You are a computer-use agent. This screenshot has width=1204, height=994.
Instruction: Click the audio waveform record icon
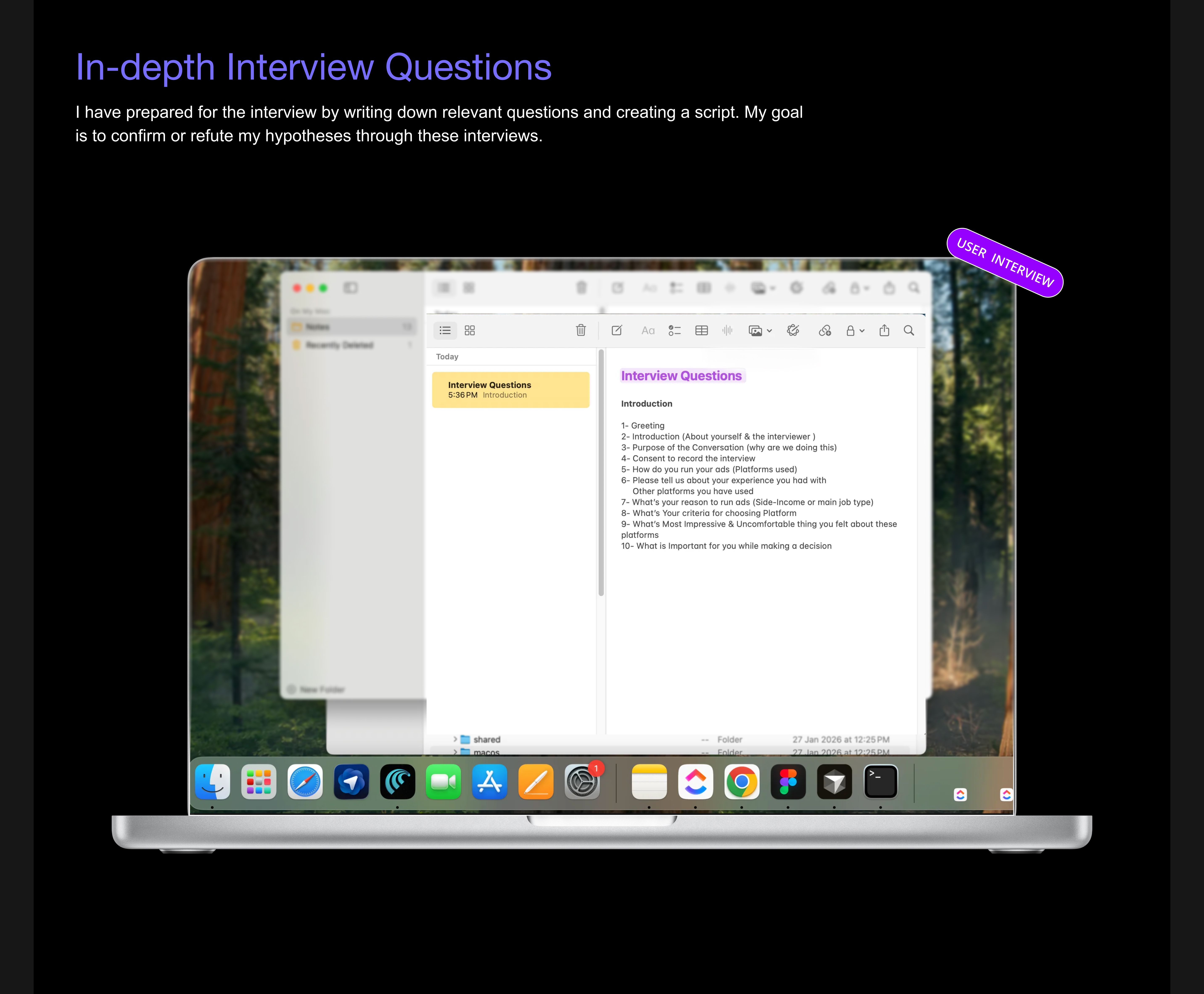727,330
